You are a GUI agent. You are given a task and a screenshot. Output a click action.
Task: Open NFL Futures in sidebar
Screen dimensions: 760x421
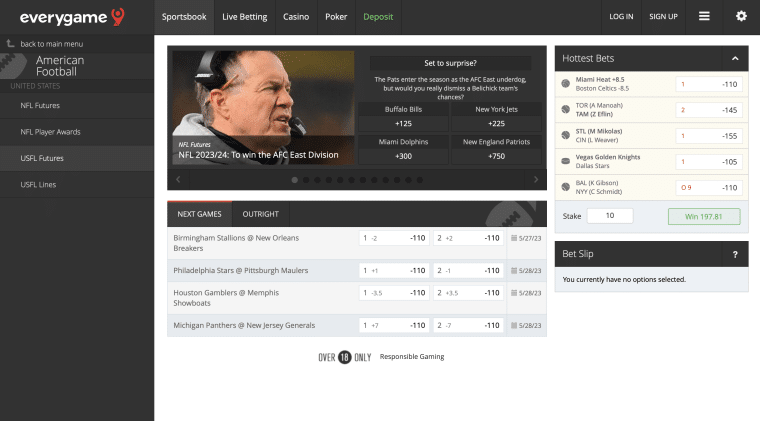click(x=77, y=106)
